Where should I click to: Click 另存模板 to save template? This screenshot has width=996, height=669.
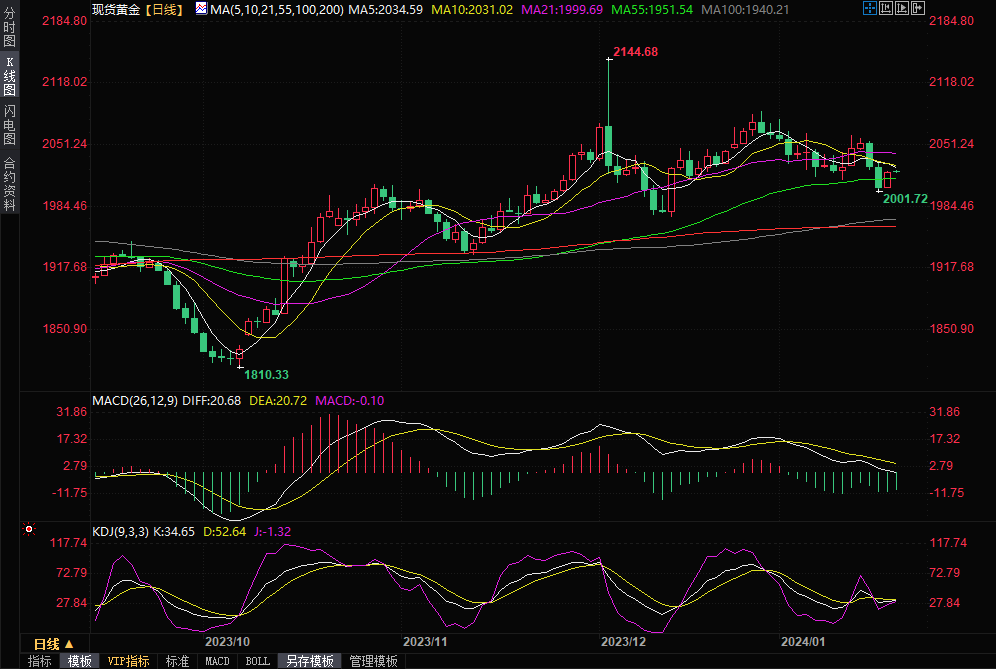point(309,661)
